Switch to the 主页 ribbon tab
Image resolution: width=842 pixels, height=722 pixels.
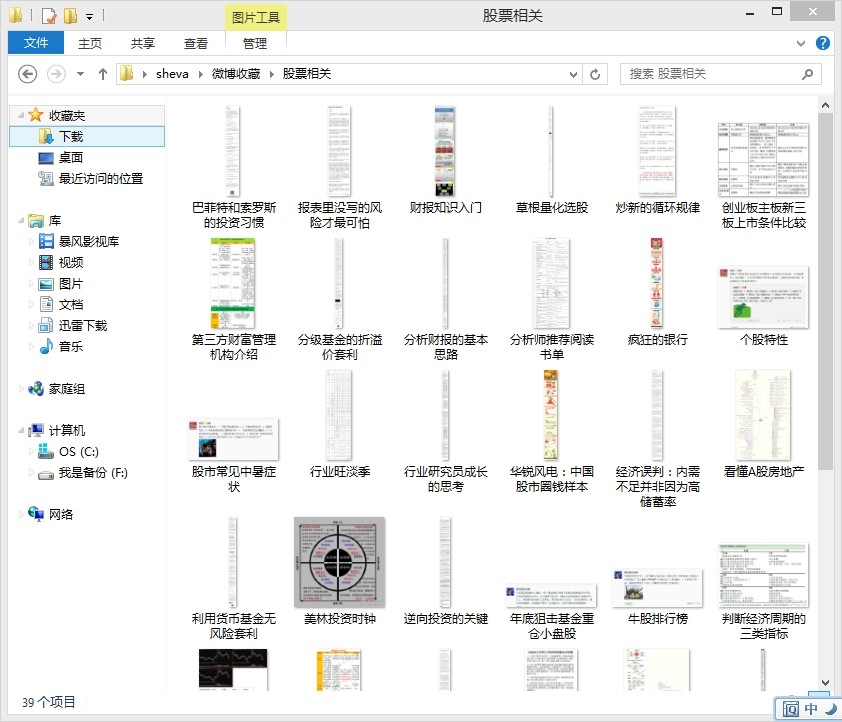tap(90, 43)
